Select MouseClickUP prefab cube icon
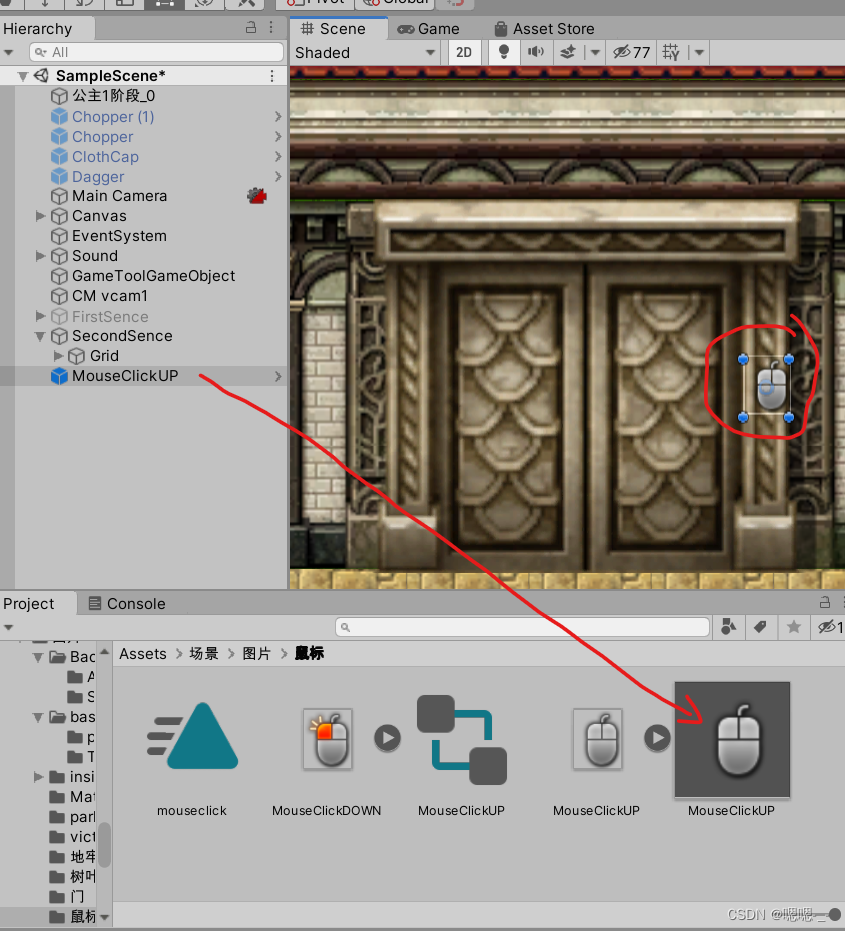845x931 pixels. point(59,376)
